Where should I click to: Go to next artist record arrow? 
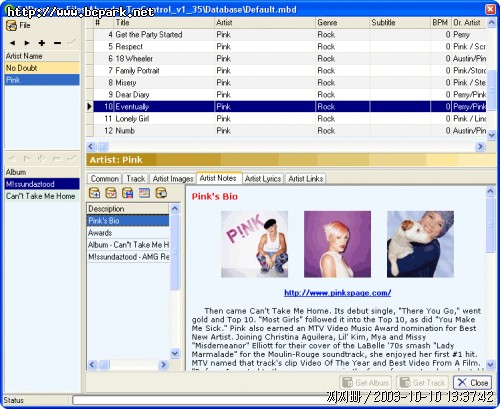[x=27, y=43]
